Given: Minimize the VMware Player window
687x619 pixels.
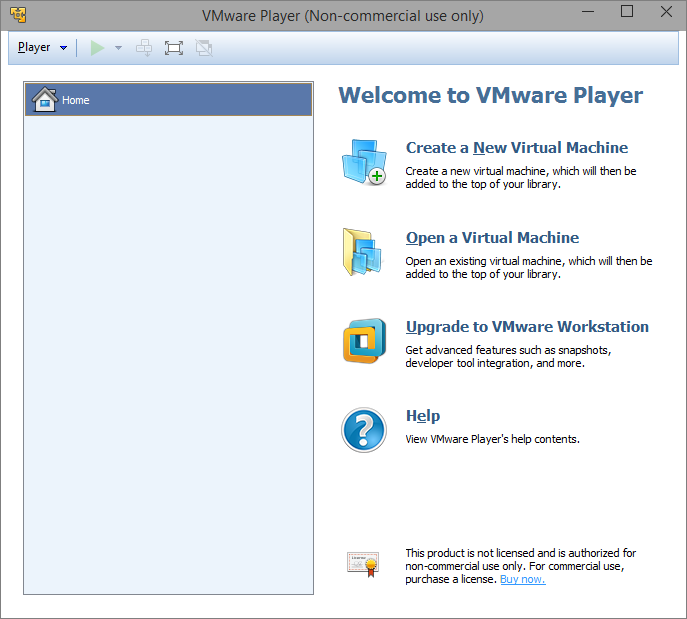Looking at the screenshot, I should coord(588,12).
